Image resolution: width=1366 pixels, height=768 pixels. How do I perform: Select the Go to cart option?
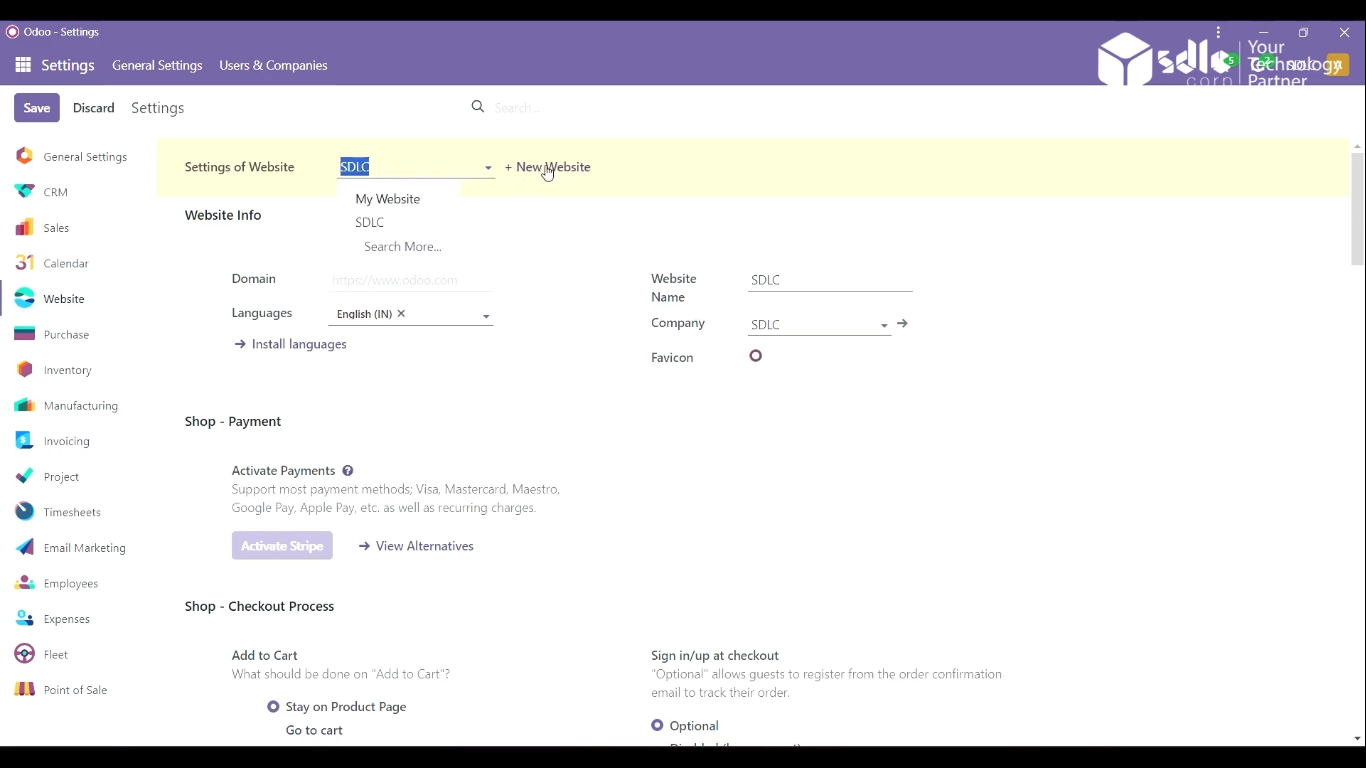(x=314, y=731)
